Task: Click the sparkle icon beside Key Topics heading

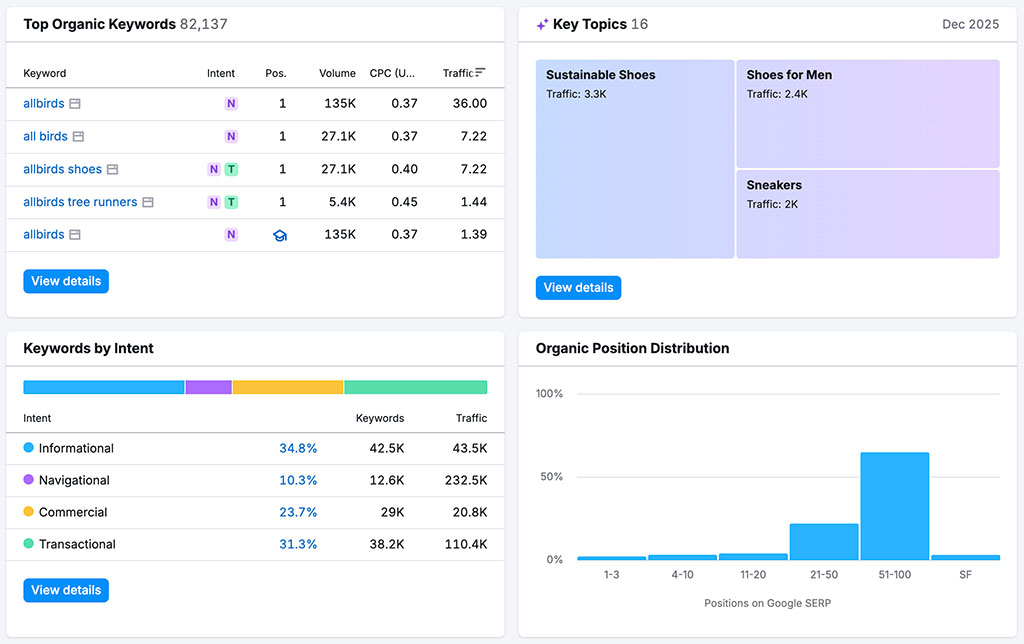Action: point(541,23)
